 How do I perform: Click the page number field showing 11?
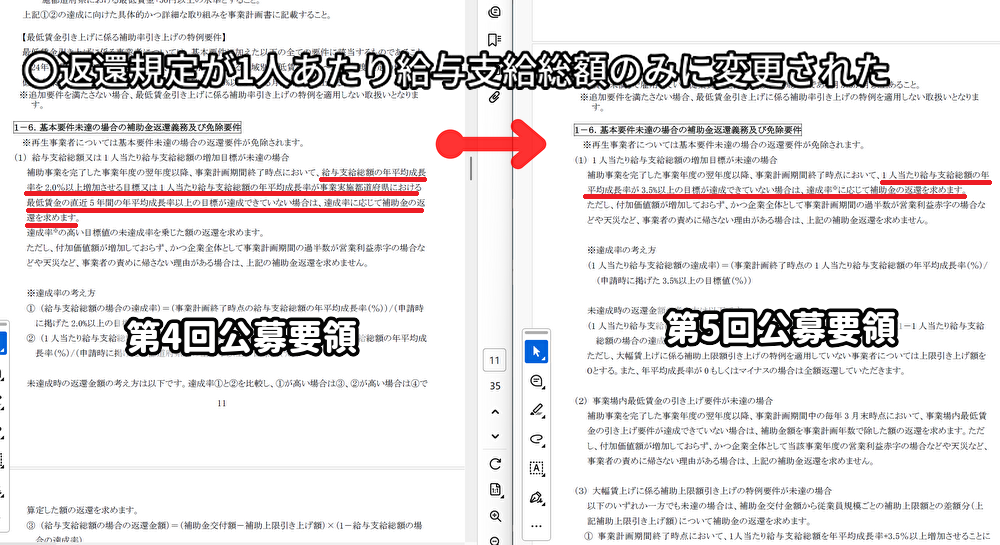pos(495,360)
